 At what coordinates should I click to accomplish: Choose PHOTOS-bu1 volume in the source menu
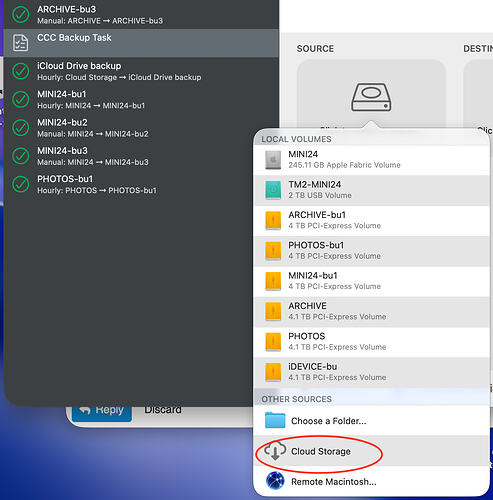pyautogui.click(x=371, y=251)
